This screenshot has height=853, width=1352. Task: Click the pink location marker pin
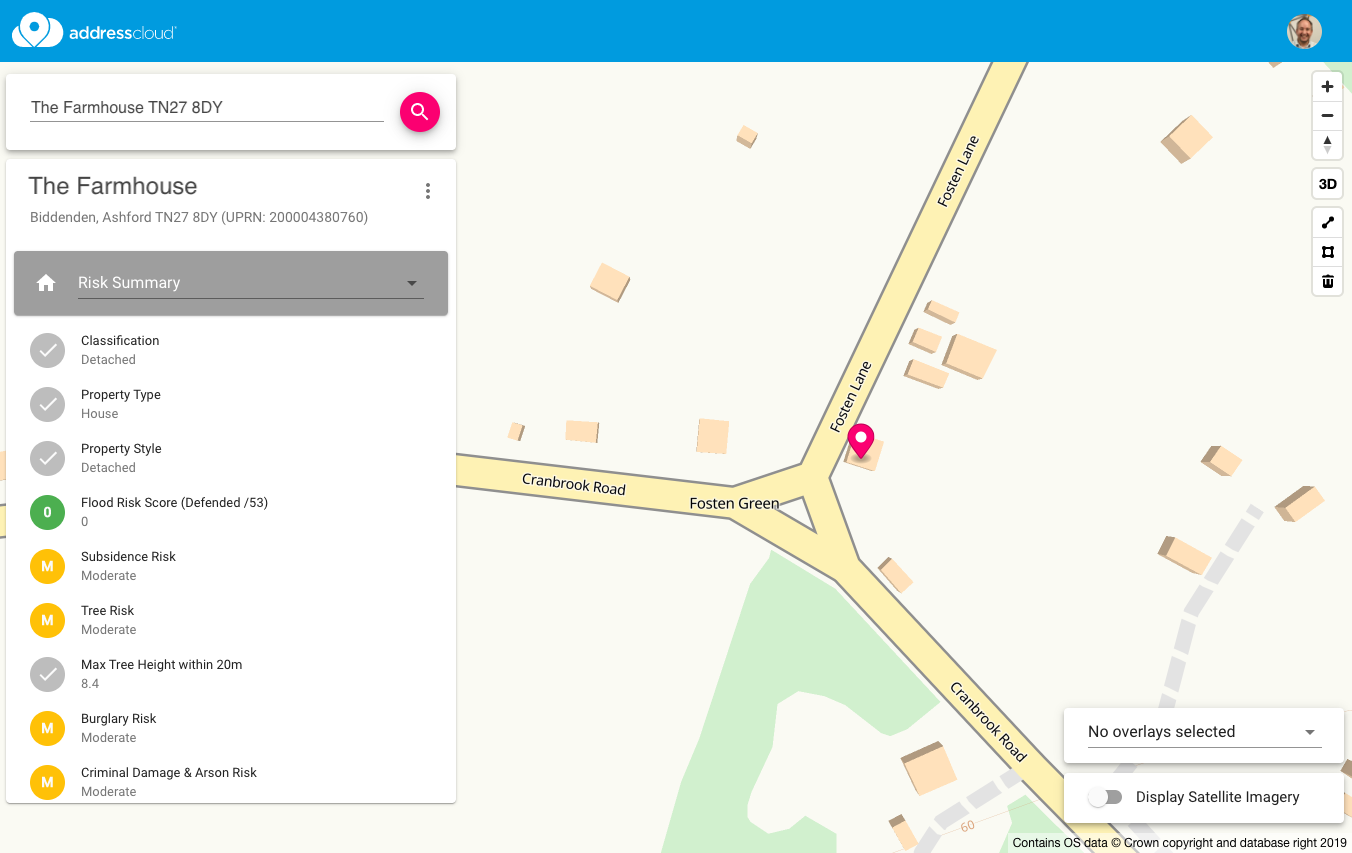click(x=861, y=441)
